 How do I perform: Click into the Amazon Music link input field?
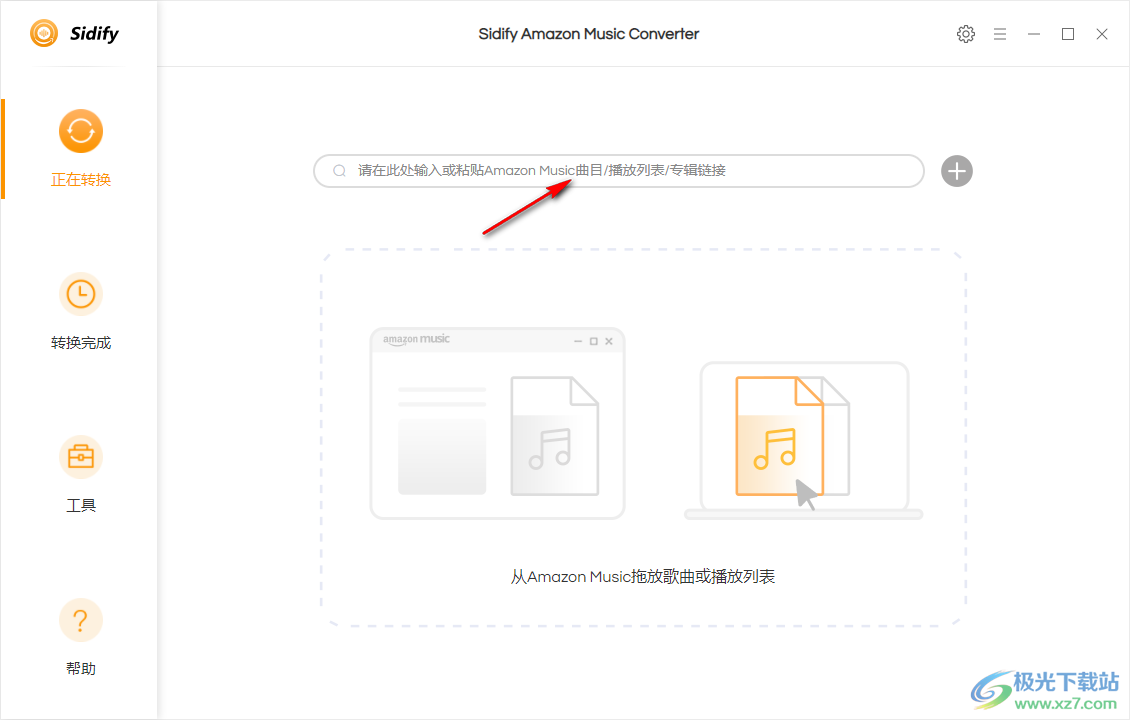coord(618,171)
